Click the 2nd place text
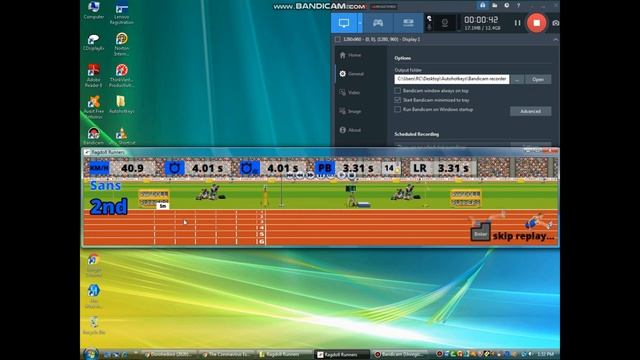The image size is (640, 360). pyautogui.click(x=109, y=207)
